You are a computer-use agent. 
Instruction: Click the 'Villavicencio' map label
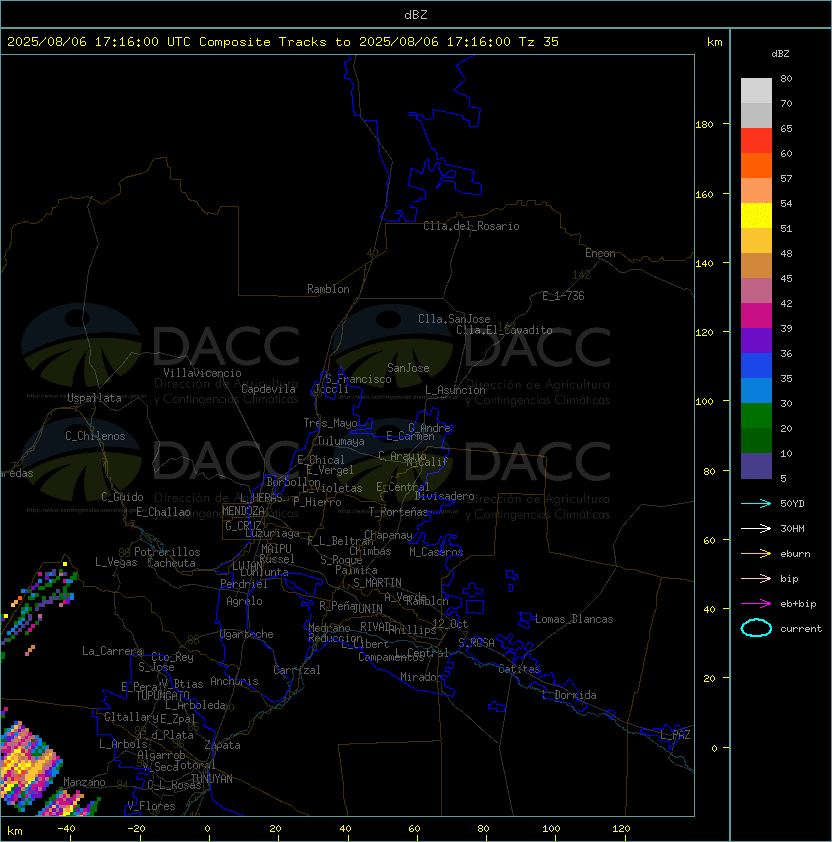click(x=202, y=373)
